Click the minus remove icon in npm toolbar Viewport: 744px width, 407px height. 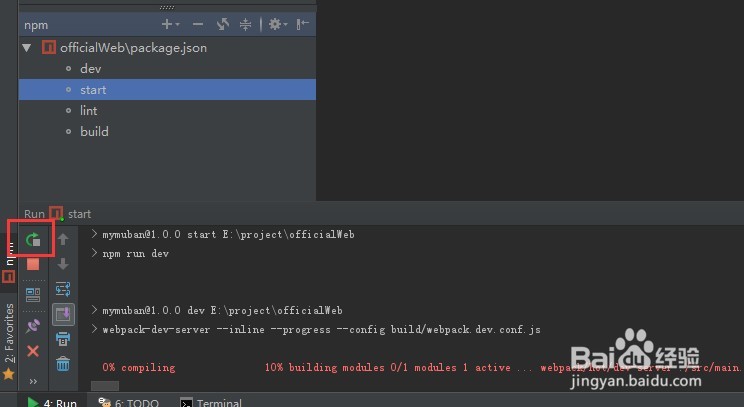click(198, 24)
